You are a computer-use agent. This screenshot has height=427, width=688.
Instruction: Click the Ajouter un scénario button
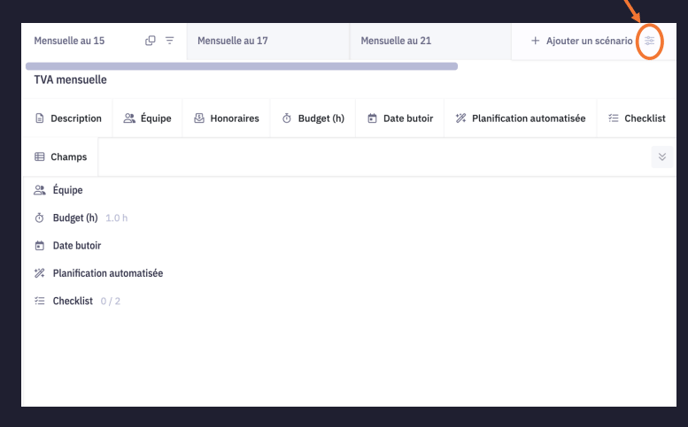tap(581, 41)
